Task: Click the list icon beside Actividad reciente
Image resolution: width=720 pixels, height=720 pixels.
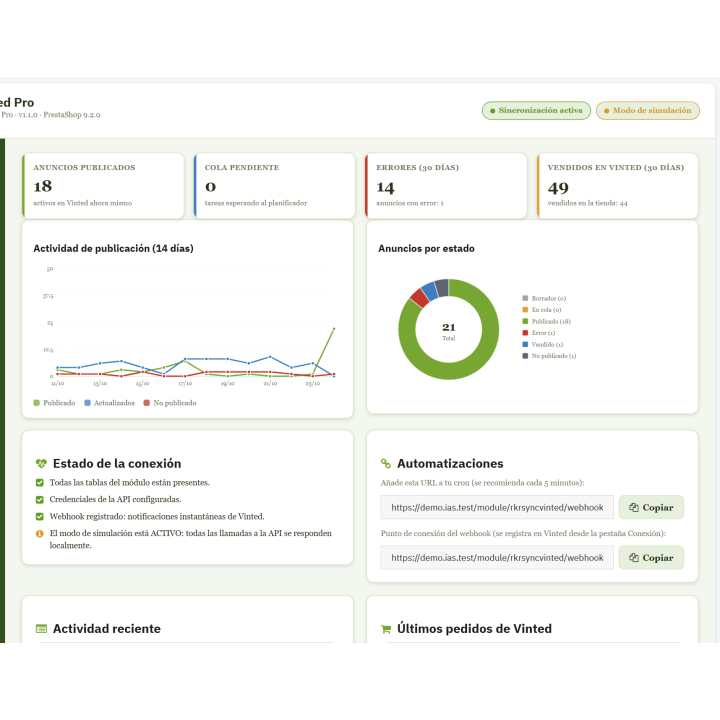Action: 41,629
